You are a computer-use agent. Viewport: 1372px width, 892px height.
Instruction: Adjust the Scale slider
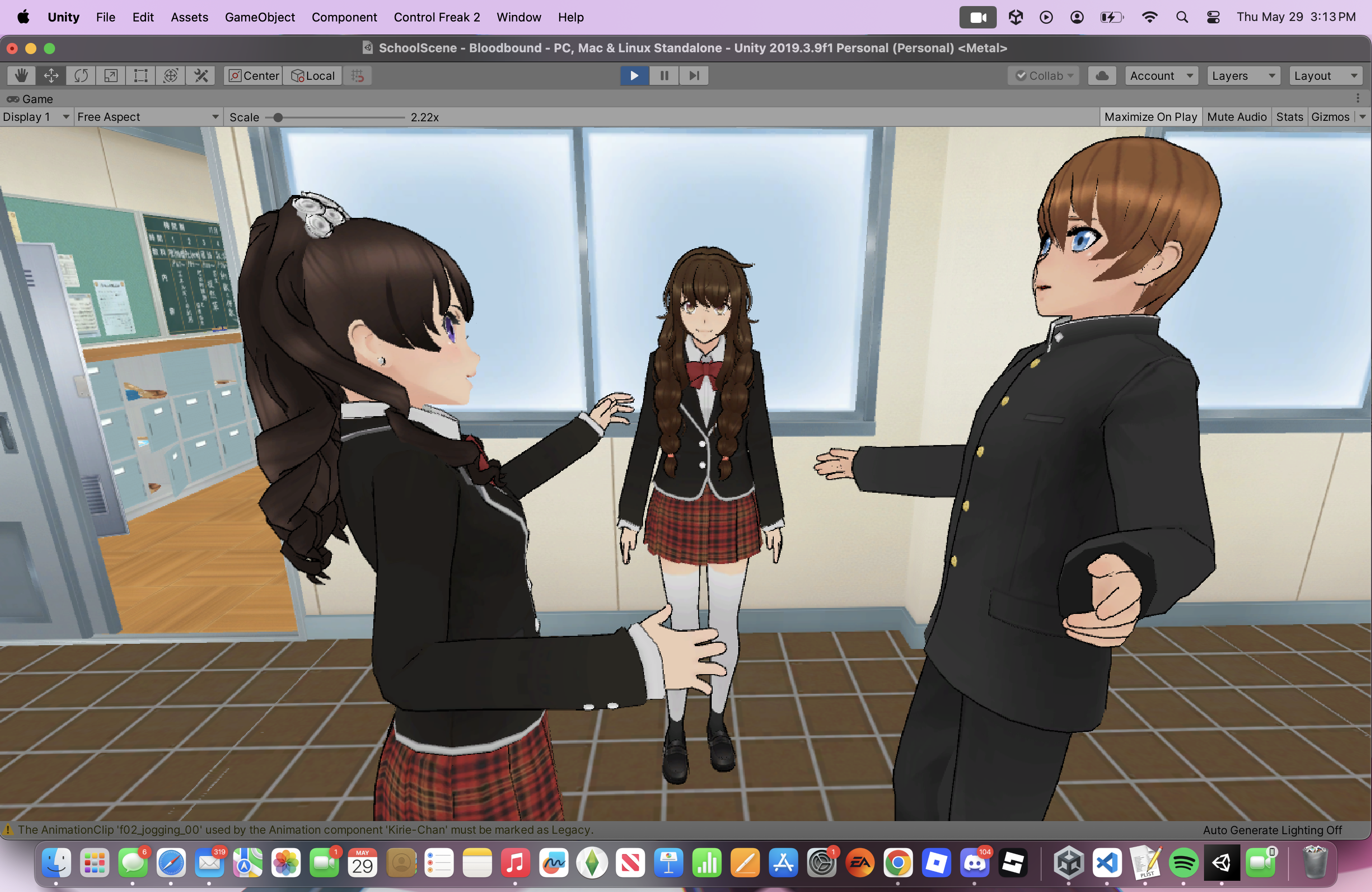click(x=334, y=118)
